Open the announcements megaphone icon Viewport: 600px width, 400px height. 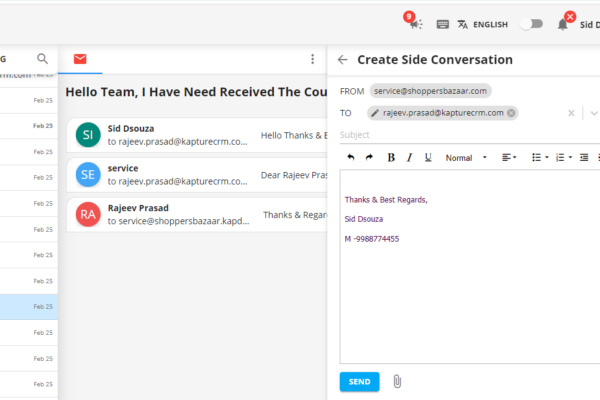[416, 24]
